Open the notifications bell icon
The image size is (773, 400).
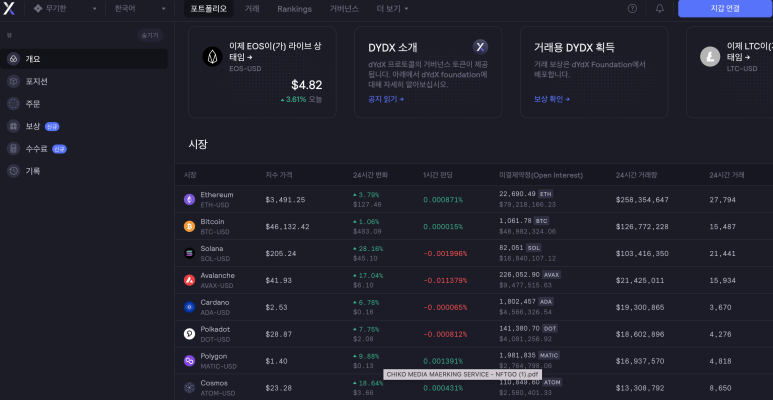click(x=660, y=8)
